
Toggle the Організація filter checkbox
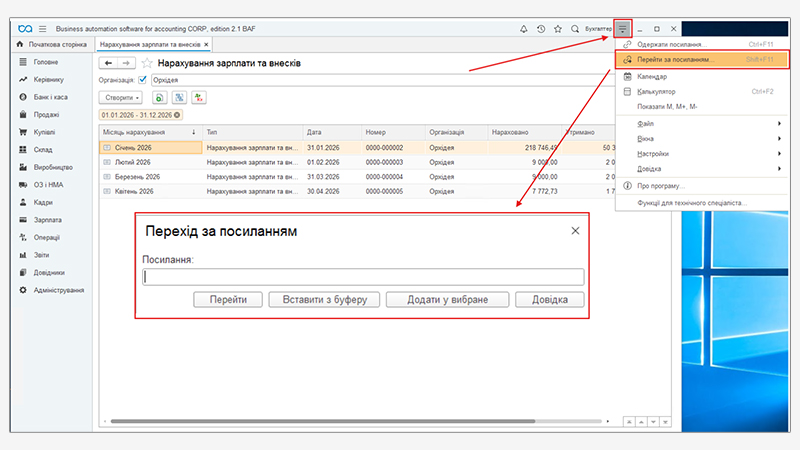(x=143, y=80)
